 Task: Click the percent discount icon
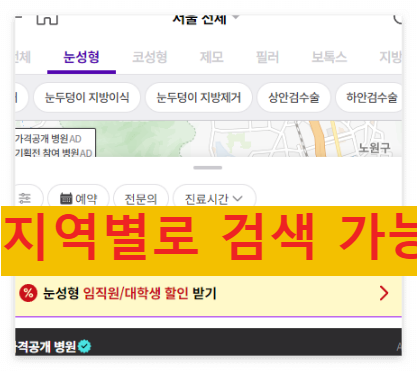click(28, 293)
